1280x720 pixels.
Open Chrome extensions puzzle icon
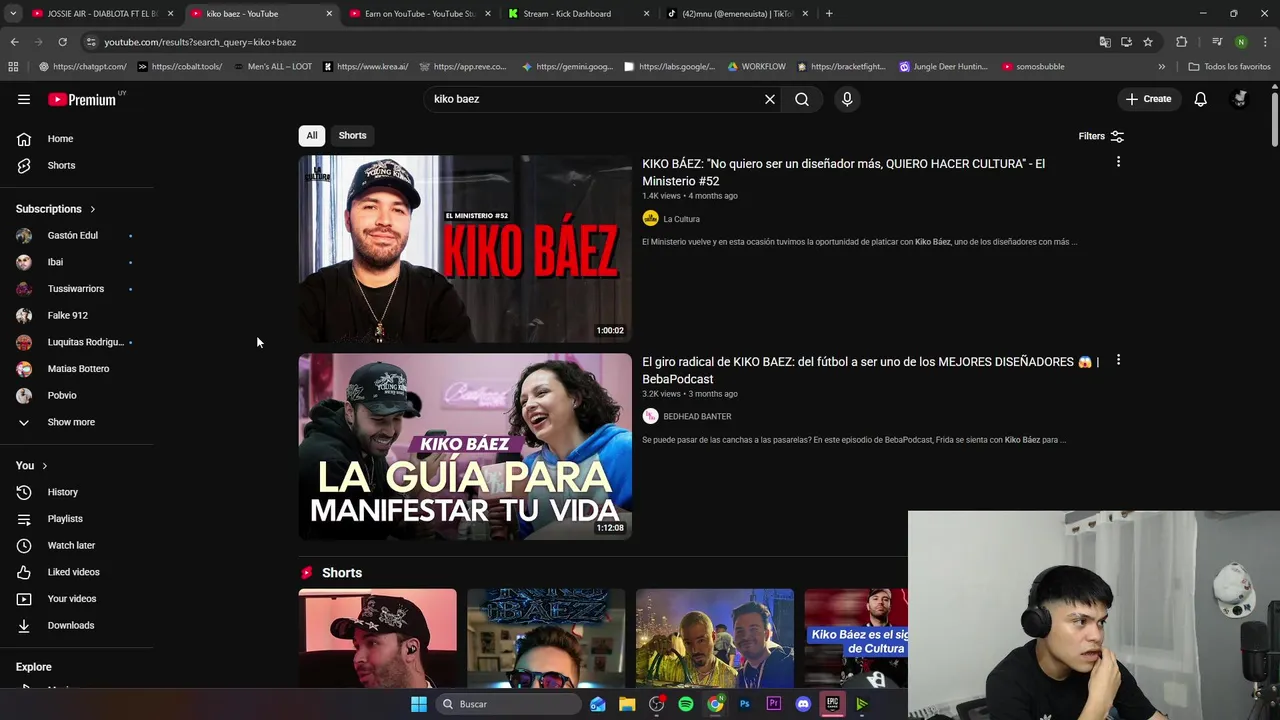[x=1182, y=42]
